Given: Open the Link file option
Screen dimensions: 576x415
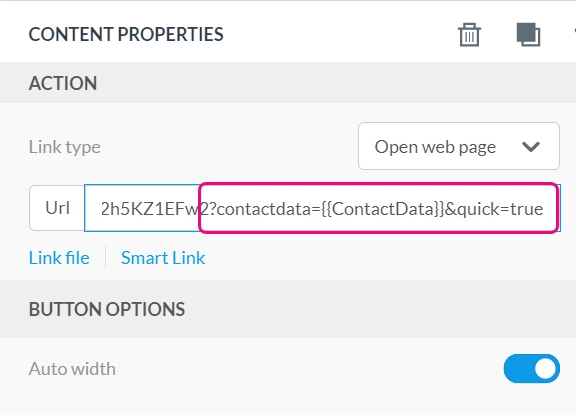Looking at the screenshot, I should coord(59,257).
